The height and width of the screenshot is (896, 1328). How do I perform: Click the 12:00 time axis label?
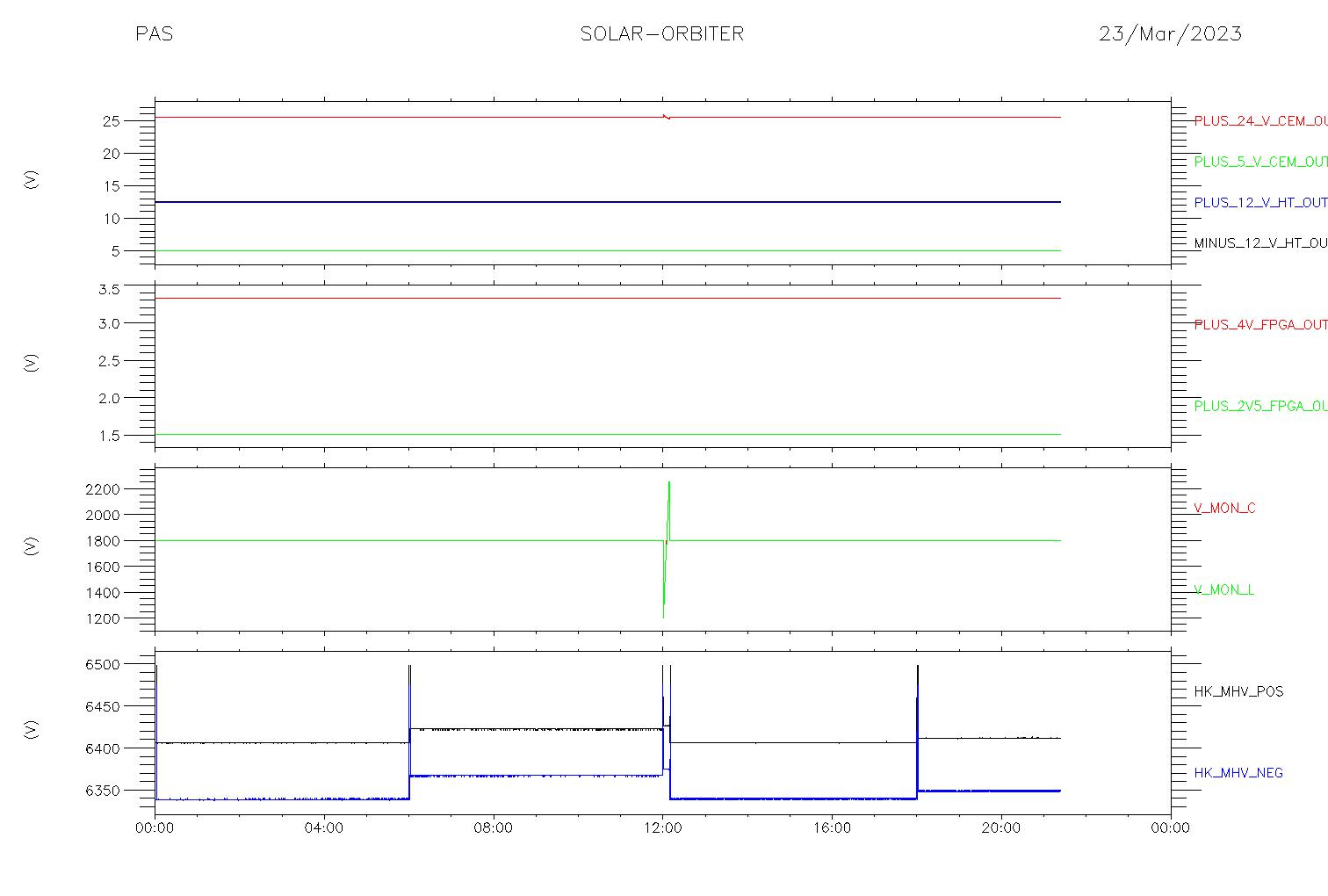[x=662, y=828]
